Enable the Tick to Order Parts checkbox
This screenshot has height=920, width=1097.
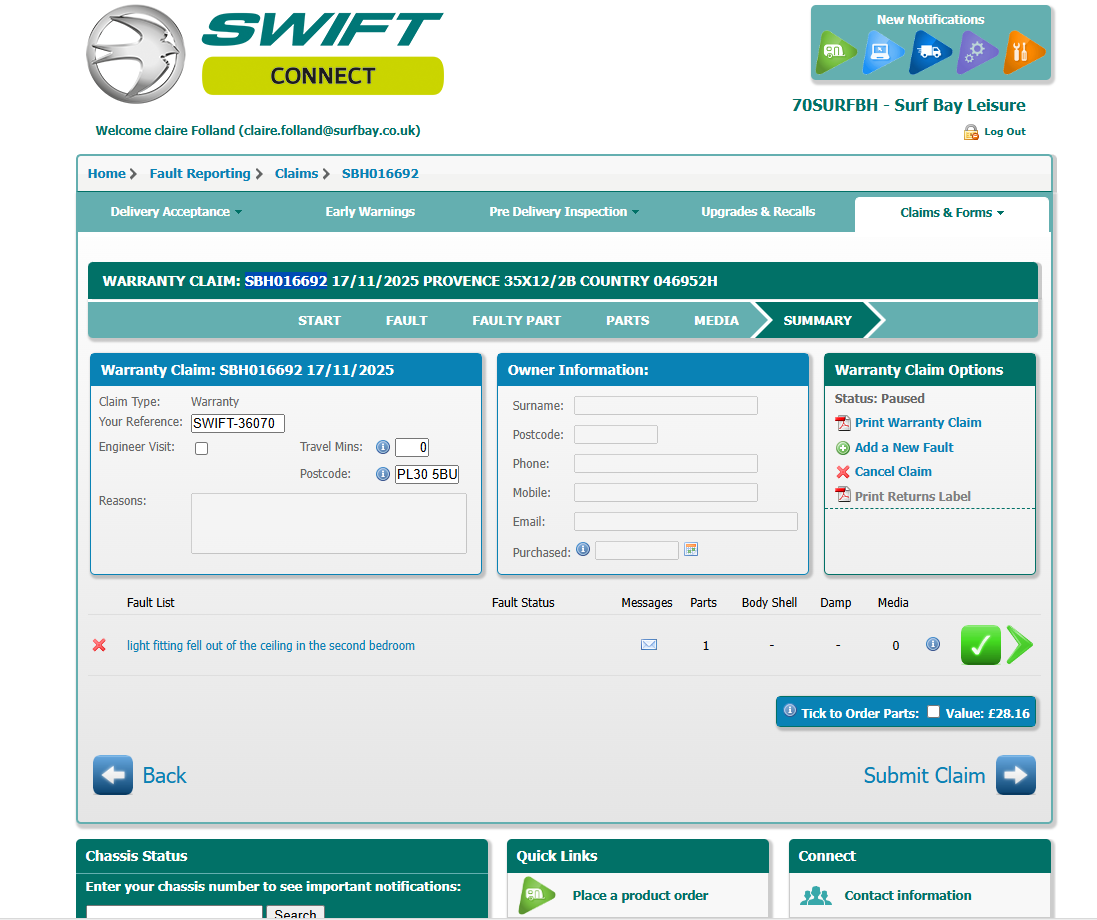tap(933, 712)
